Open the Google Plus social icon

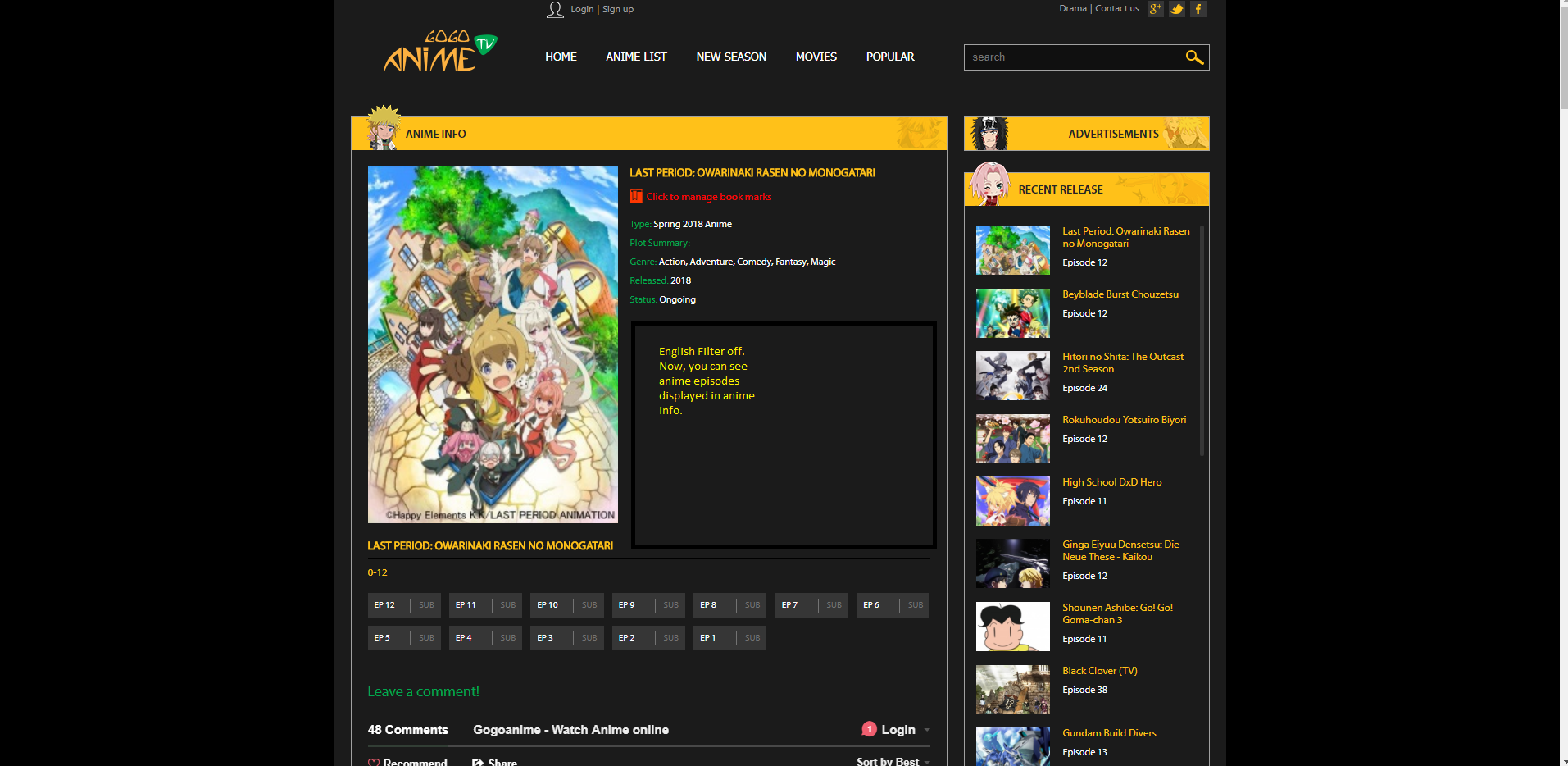pos(1155,9)
